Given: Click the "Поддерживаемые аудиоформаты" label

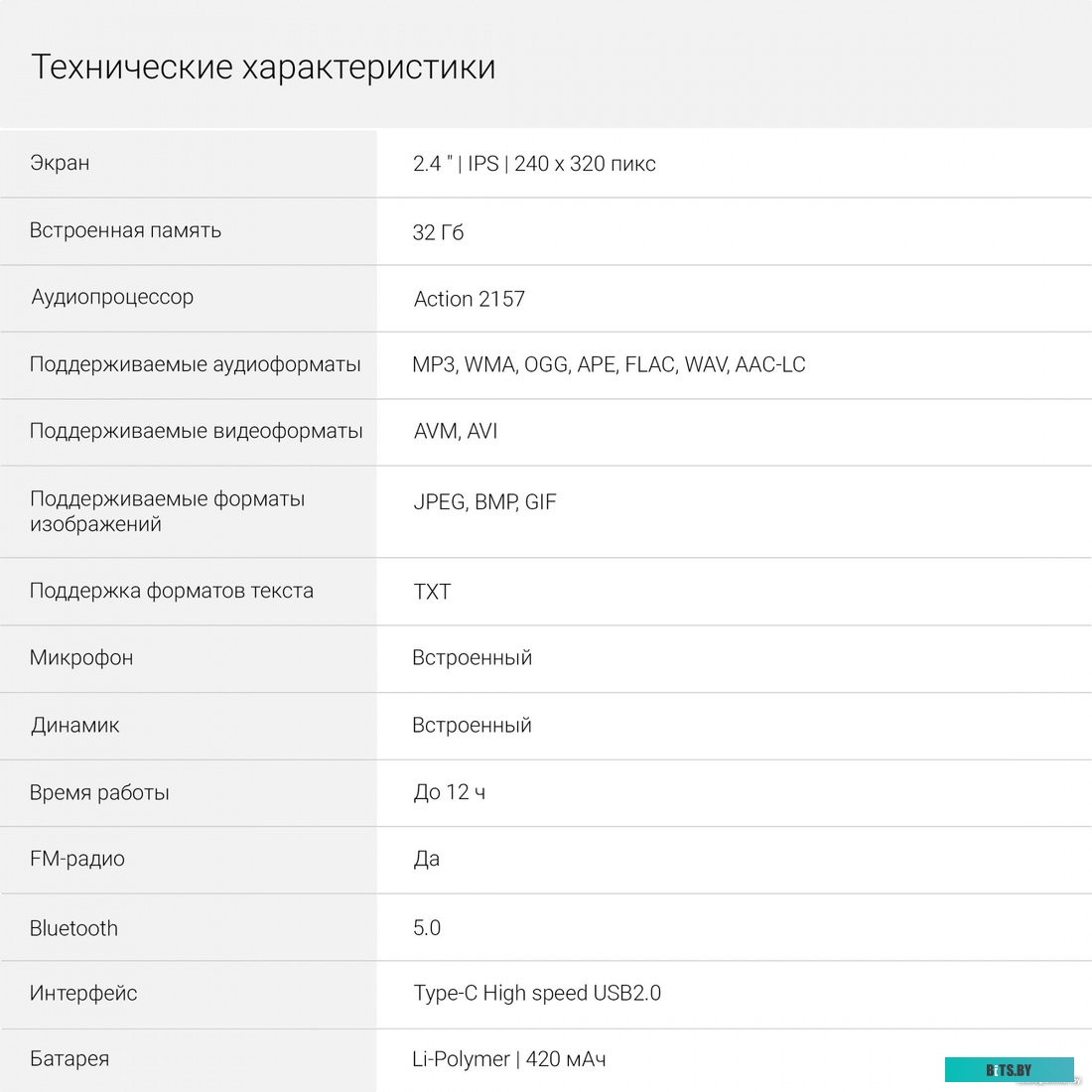Looking at the screenshot, I should tap(195, 364).
